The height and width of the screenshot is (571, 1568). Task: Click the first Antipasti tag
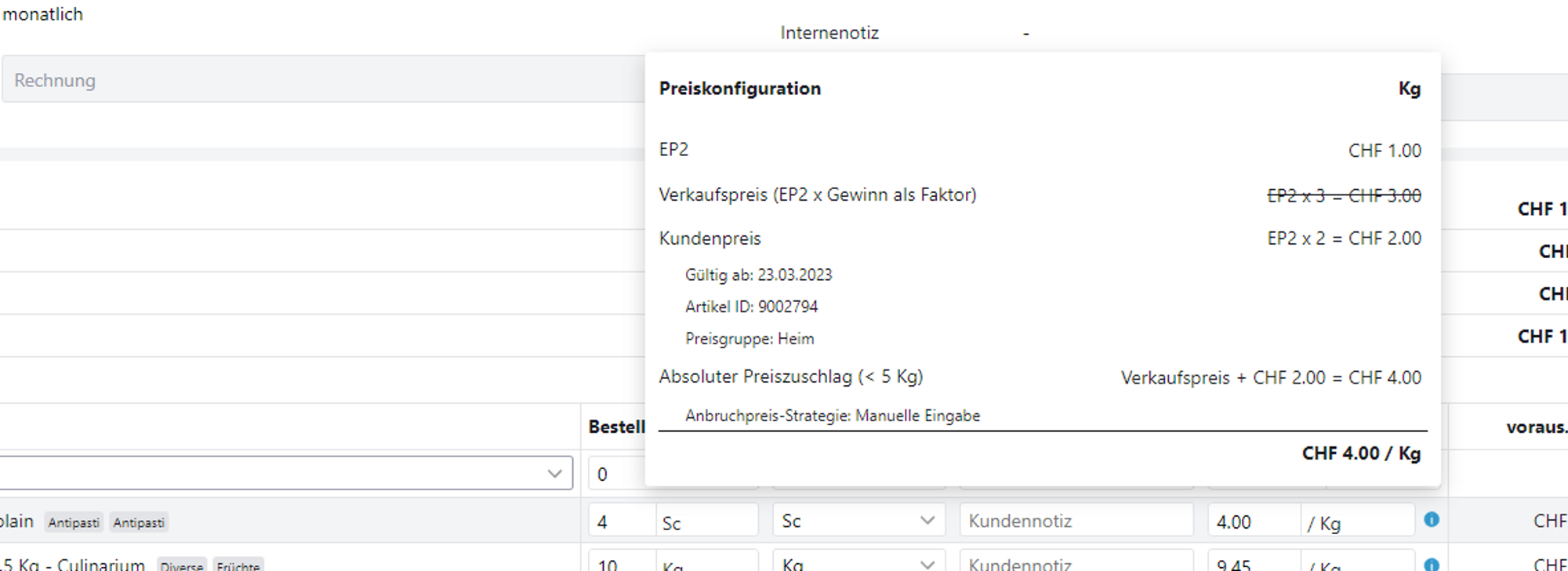coord(74,522)
